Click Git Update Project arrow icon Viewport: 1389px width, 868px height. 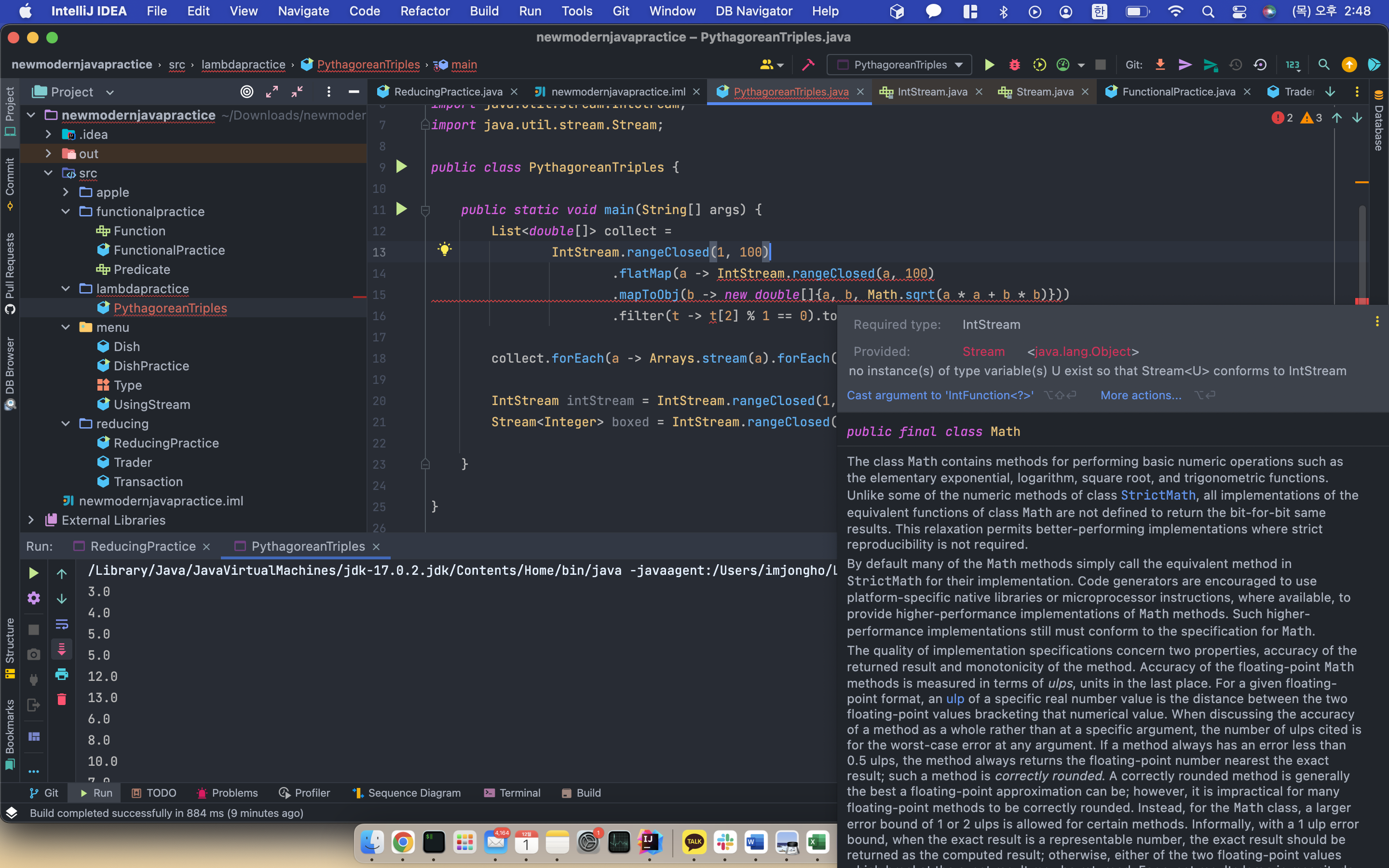click(1160, 65)
